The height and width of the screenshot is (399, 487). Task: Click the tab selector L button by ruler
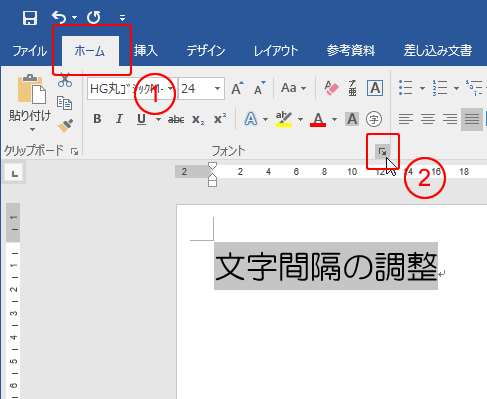click(14, 173)
